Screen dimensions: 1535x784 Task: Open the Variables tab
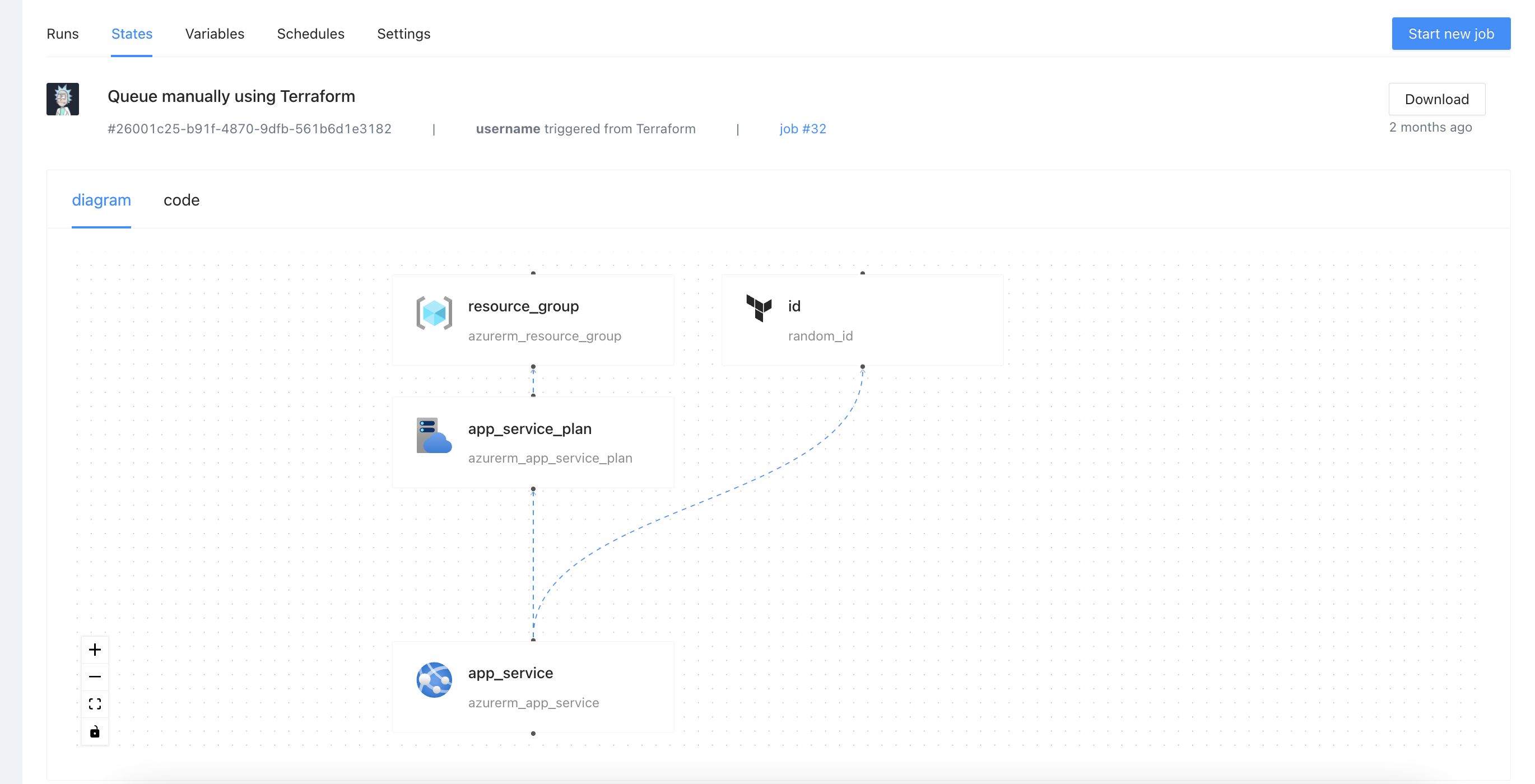(x=215, y=34)
